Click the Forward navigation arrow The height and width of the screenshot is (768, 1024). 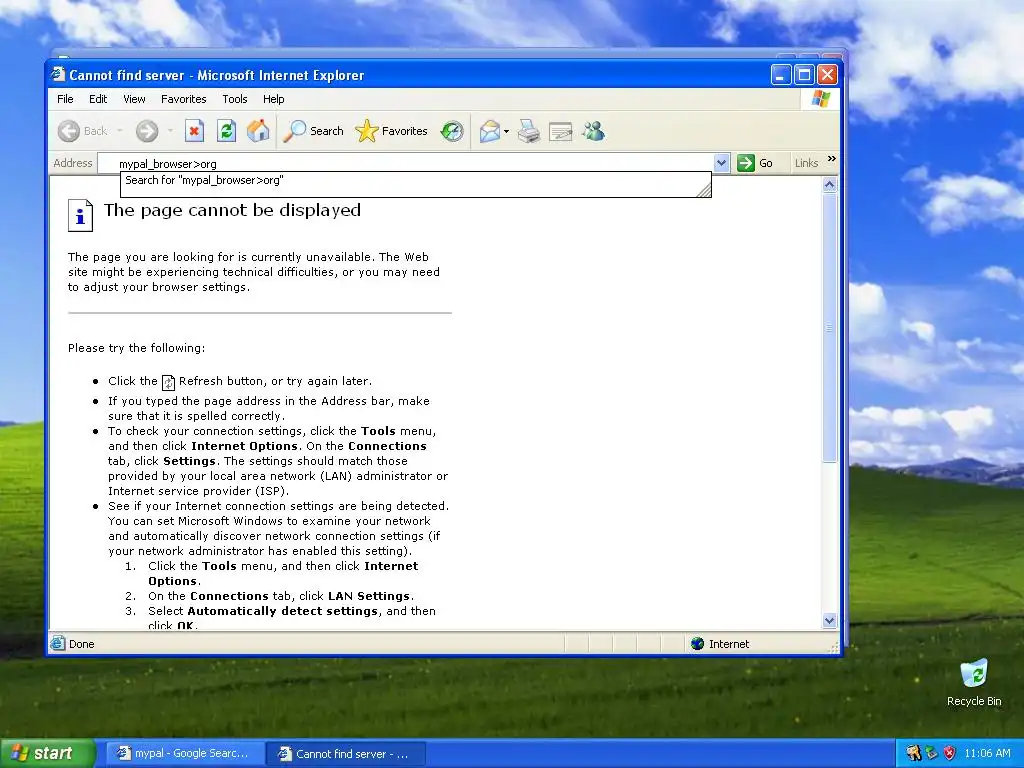tap(147, 131)
